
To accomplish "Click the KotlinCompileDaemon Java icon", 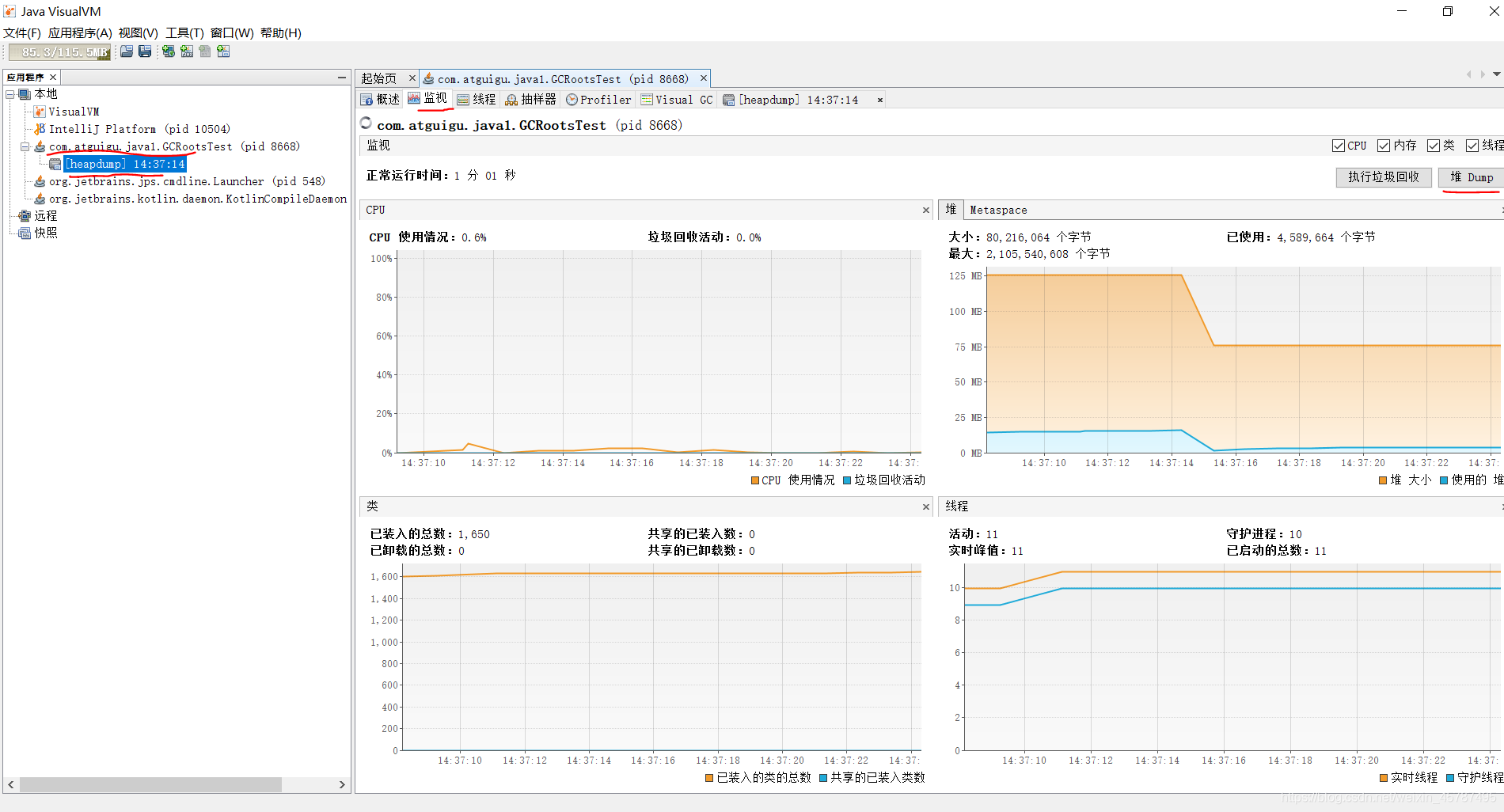I will (40, 199).
